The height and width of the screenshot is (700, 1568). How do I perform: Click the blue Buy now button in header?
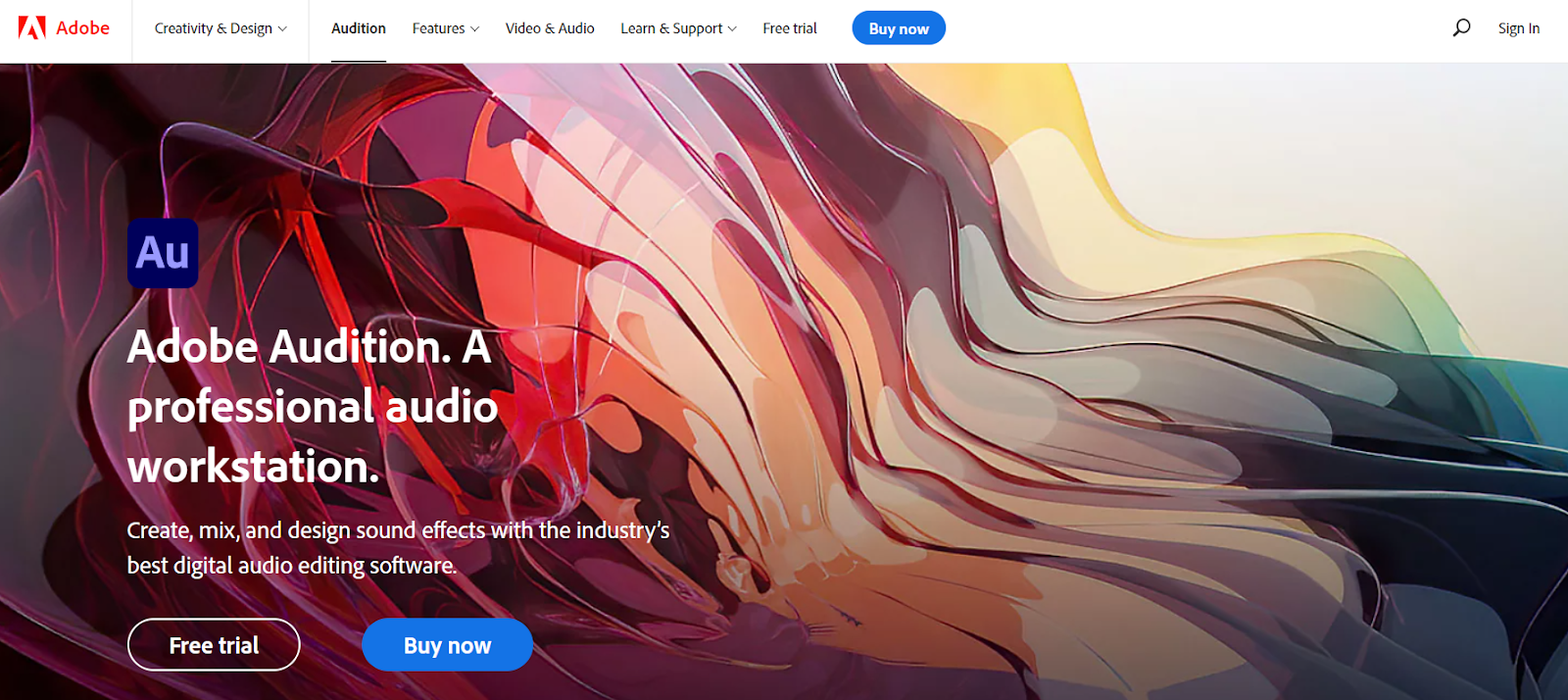899,28
